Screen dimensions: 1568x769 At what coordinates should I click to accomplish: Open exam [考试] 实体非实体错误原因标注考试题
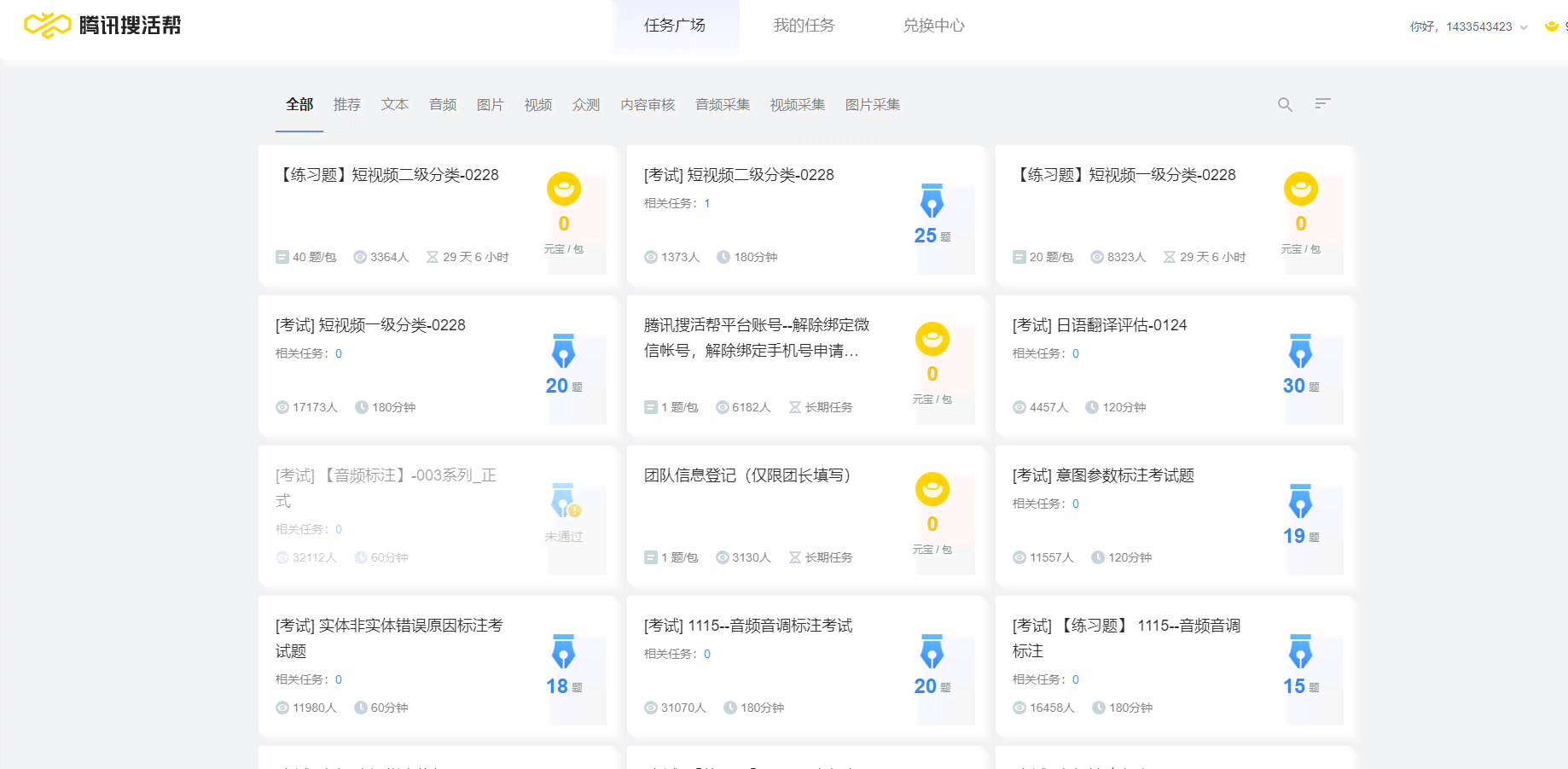tap(389, 638)
